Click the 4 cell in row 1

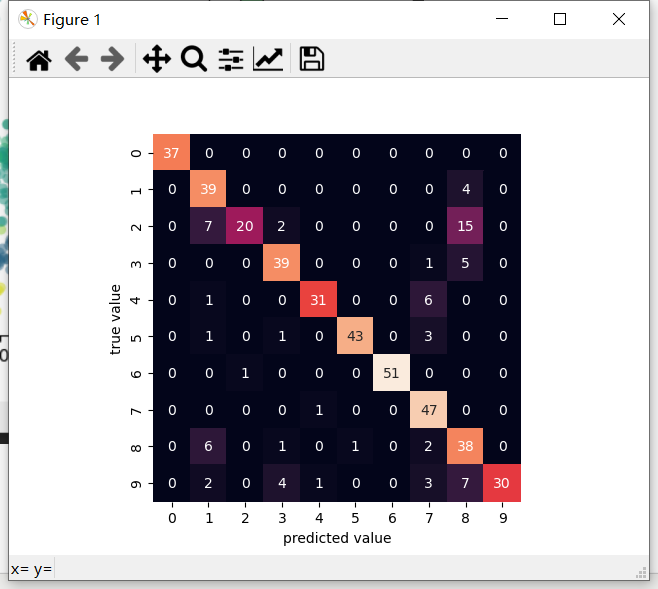(x=465, y=189)
